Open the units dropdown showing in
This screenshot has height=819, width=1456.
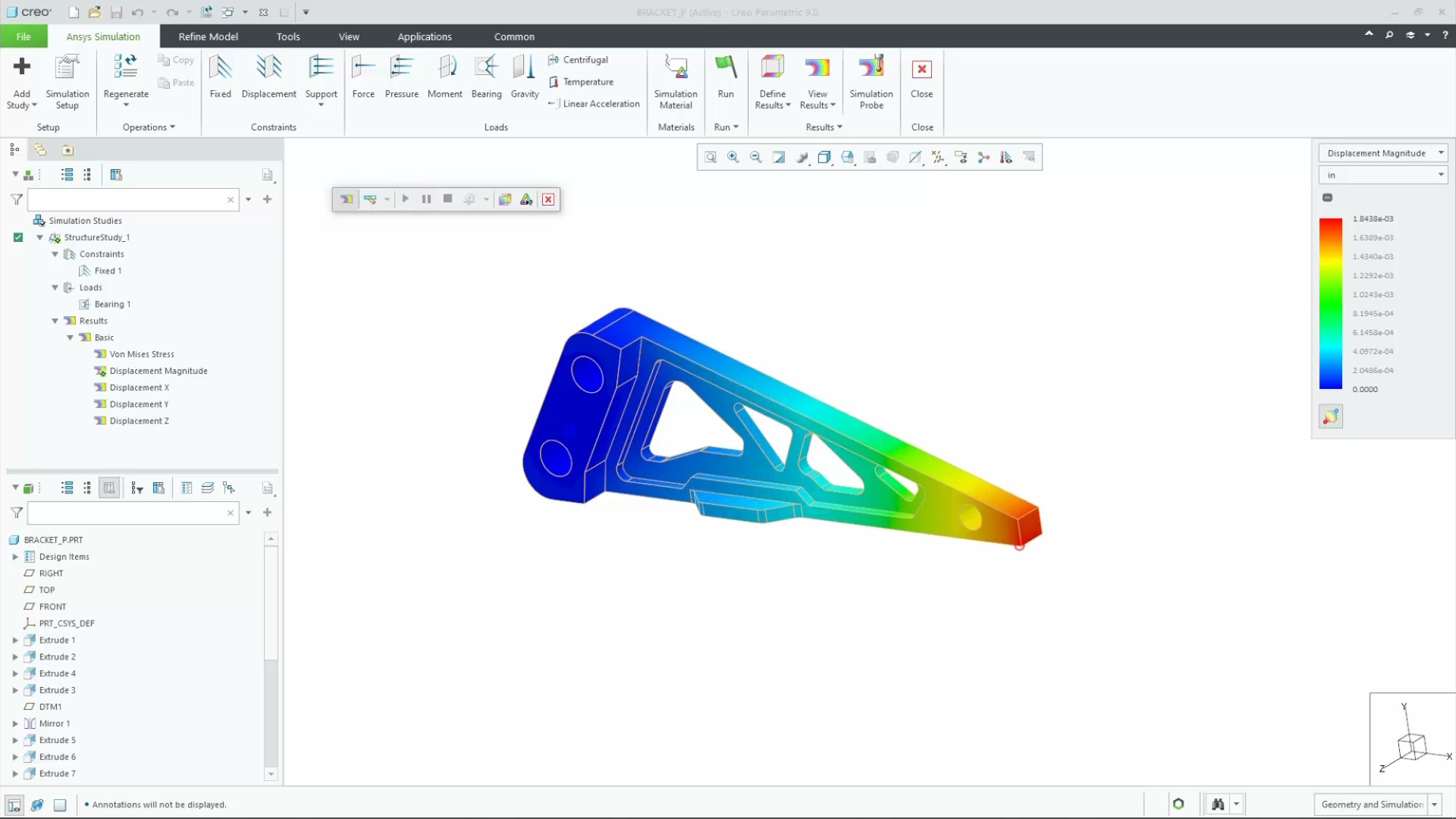coord(1383,175)
